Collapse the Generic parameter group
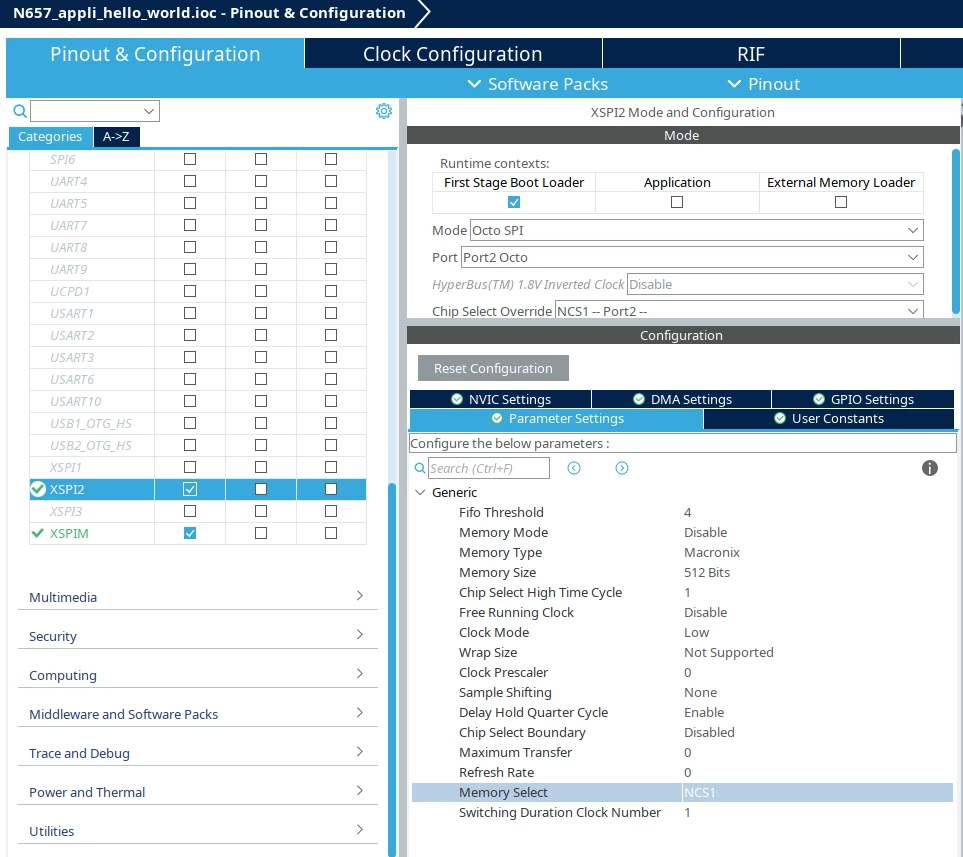The height and width of the screenshot is (857, 963). [x=420, y=493]
